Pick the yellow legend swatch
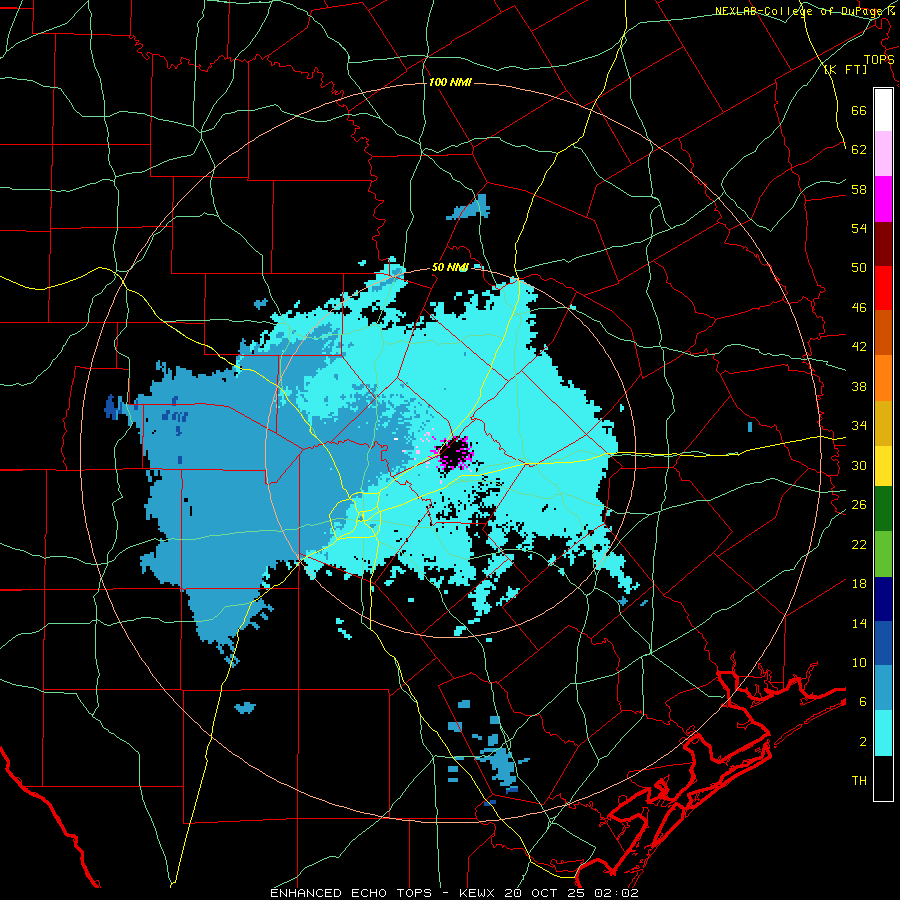 click(x=883, y=466)
